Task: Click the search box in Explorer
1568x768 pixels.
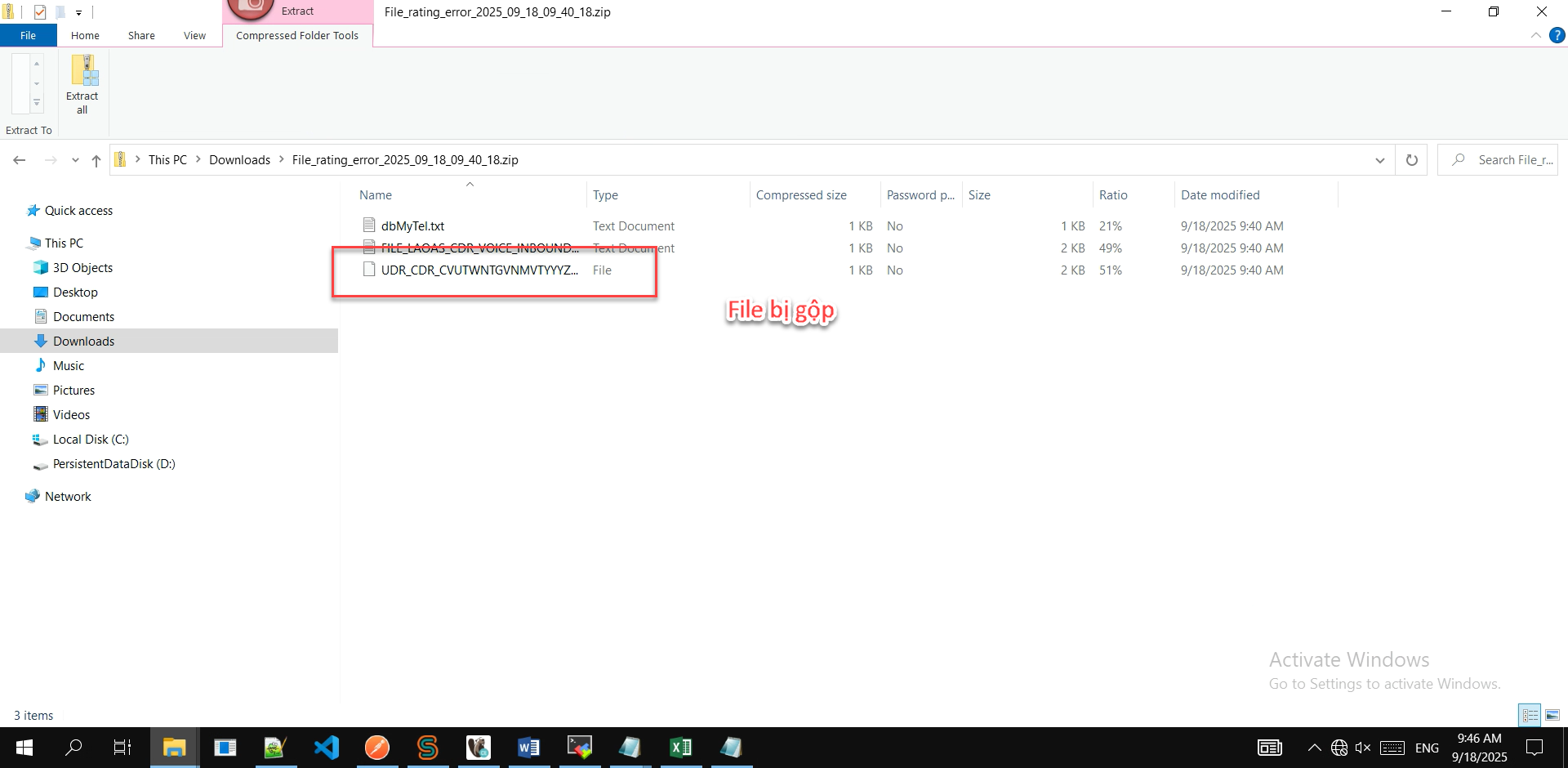Action: (1507, 160)
